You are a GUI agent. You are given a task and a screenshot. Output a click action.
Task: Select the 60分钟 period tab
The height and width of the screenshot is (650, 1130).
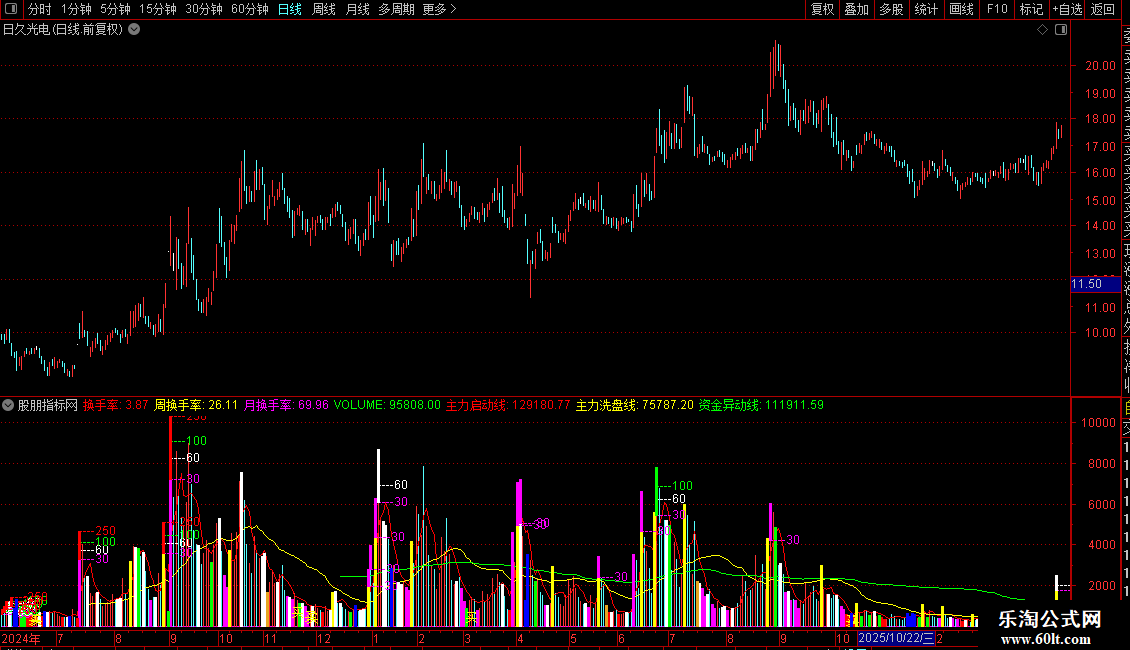249,9
